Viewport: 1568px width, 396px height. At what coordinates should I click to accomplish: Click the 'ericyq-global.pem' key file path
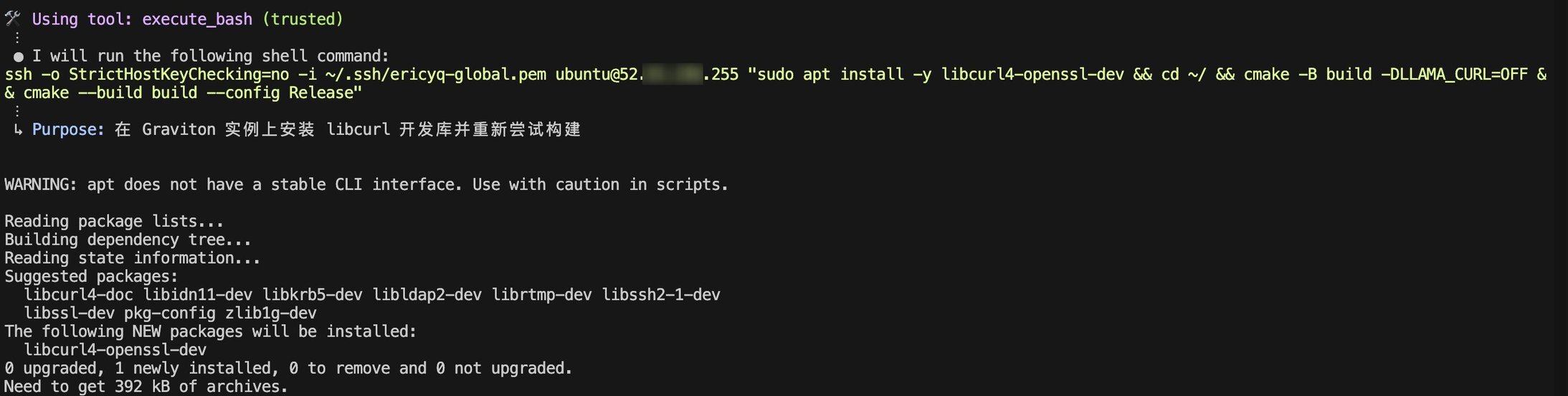coord(467,75)
